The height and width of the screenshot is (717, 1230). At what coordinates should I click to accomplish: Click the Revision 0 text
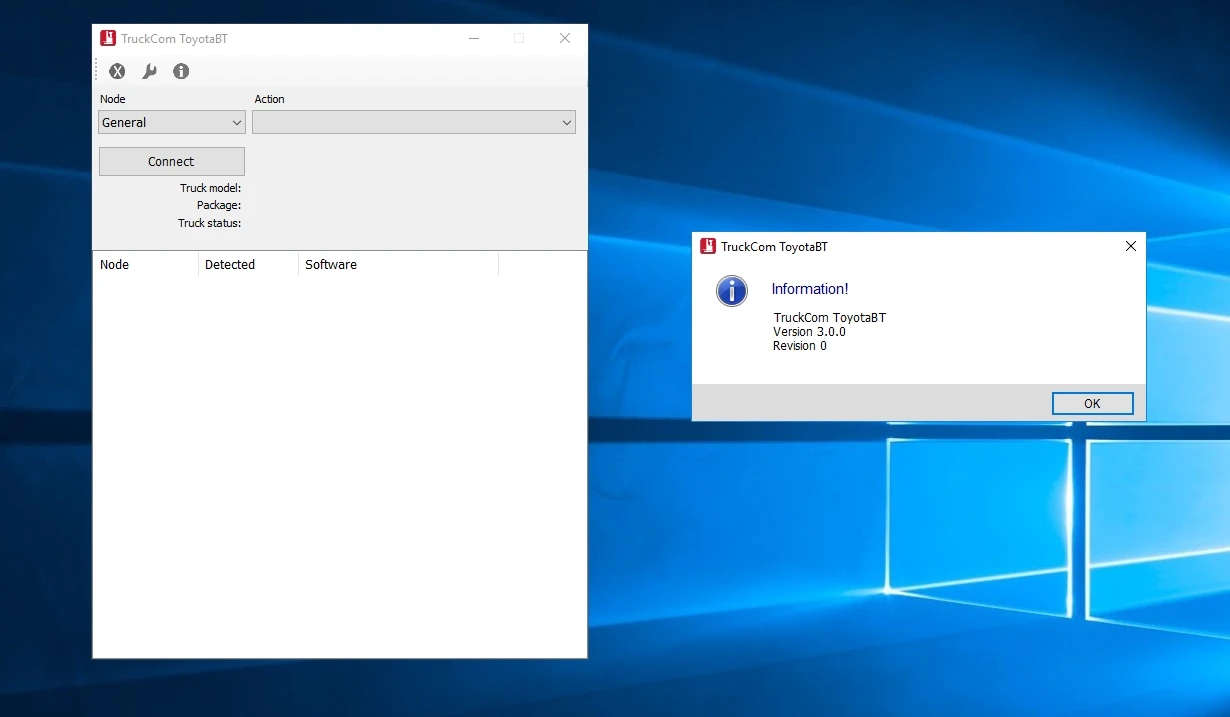(800, 346)
